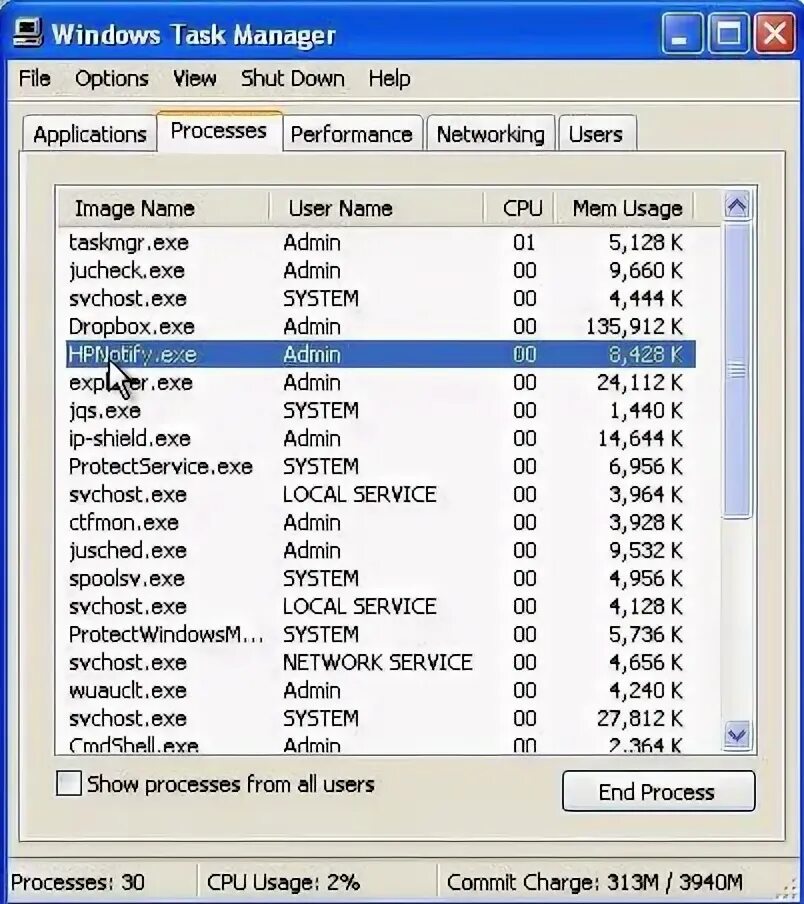Click the Processes: 30 status bar entry
This screenshot has width=804, height=904.
click(77, 882)
